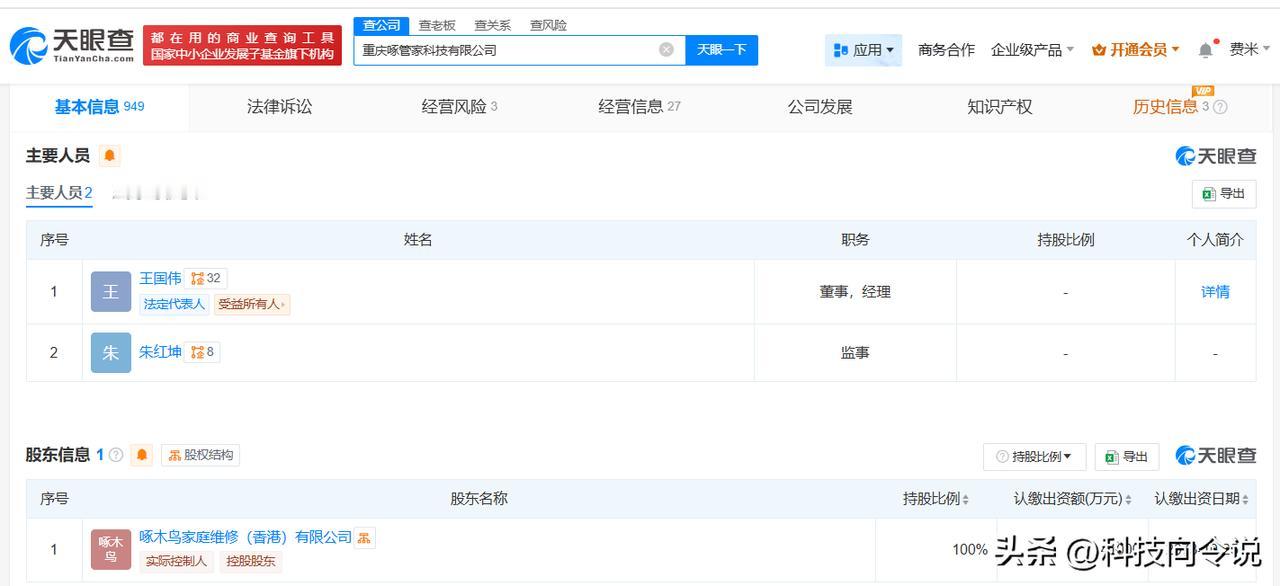Switch to the 经营风险 tab
The image size is (1280, 586).
(x=459, y=107)
